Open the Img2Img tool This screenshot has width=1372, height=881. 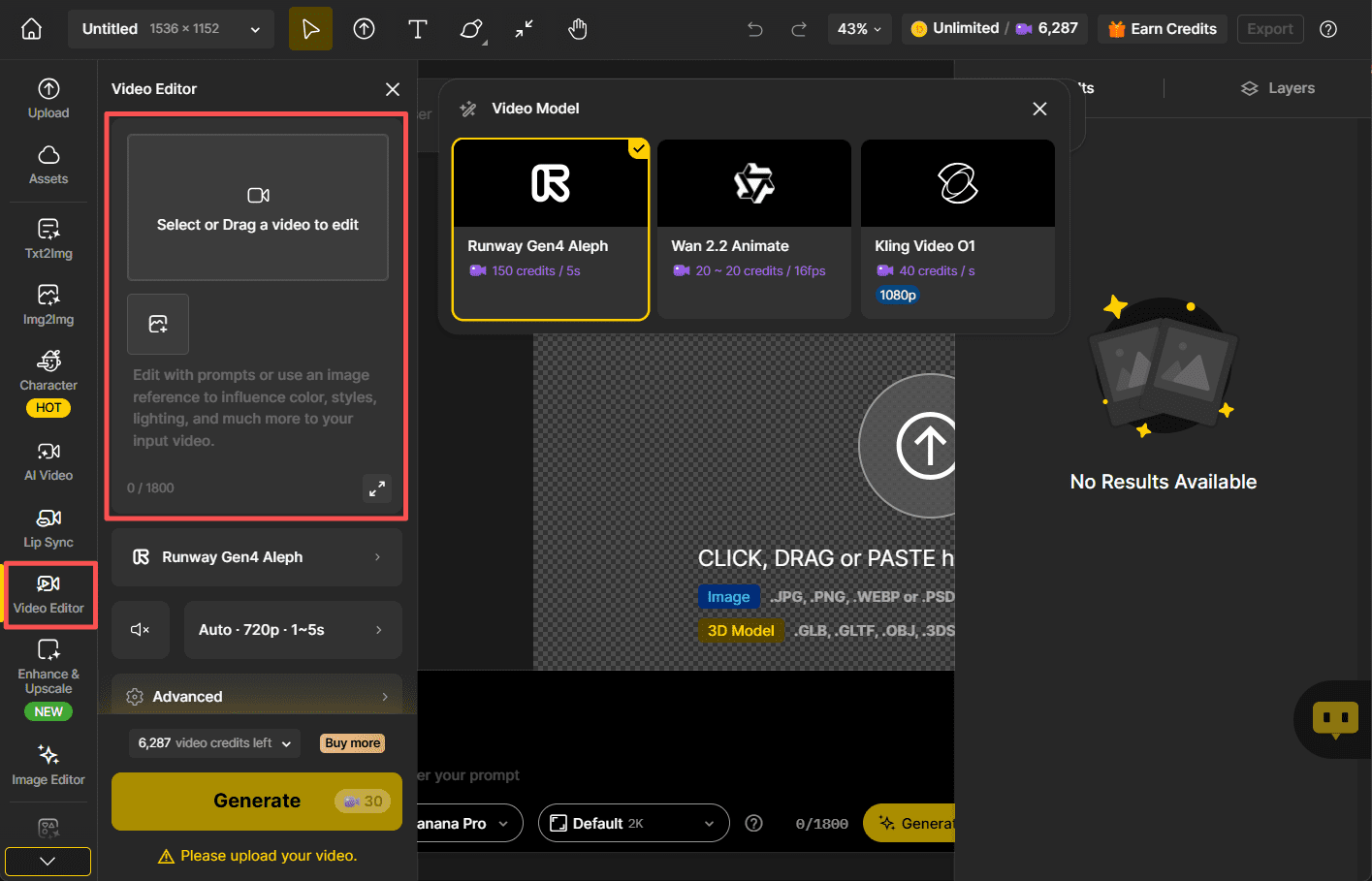(48, 303)
